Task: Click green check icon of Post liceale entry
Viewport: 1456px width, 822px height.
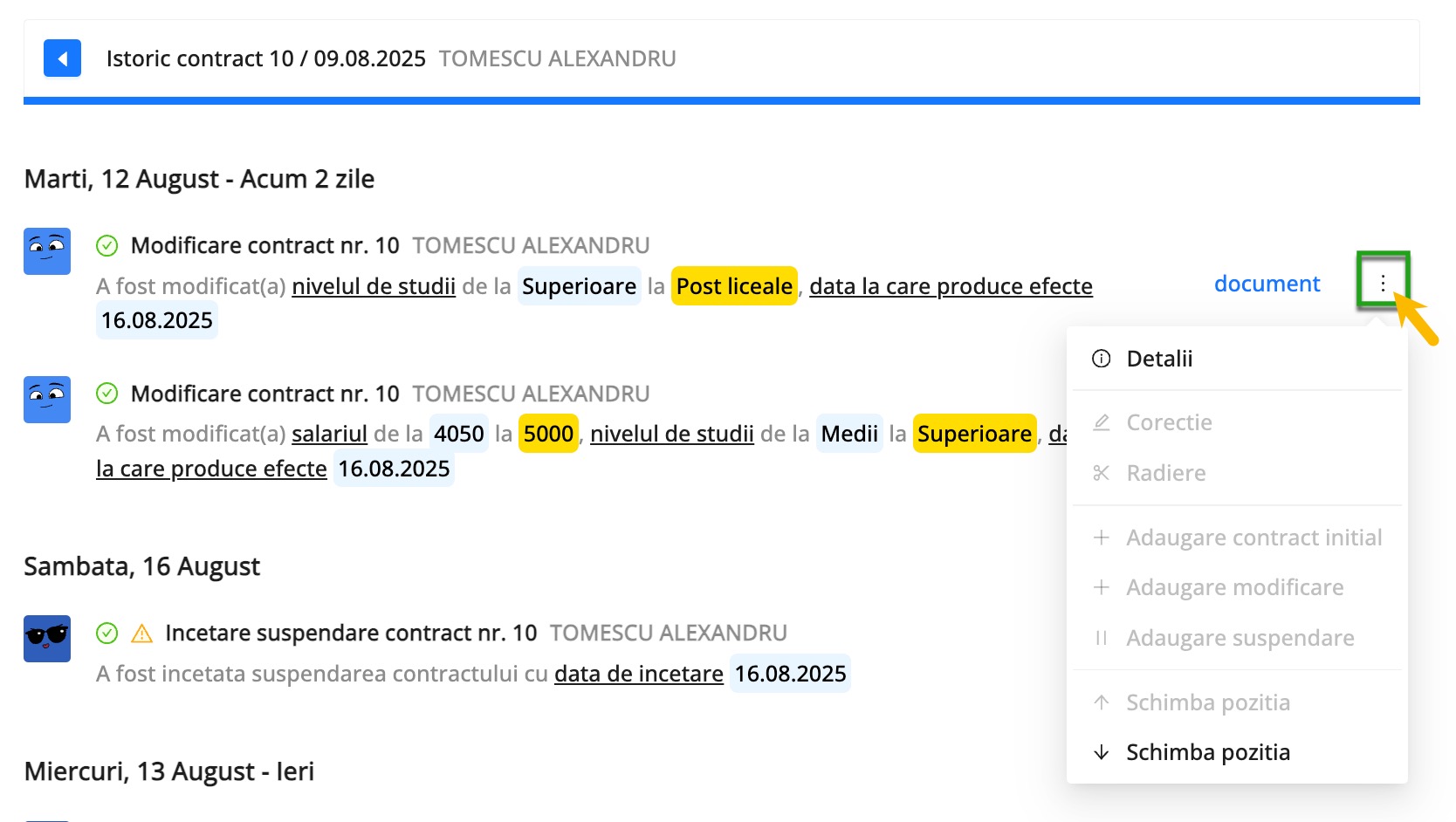Action: click(x=106, y=245)
